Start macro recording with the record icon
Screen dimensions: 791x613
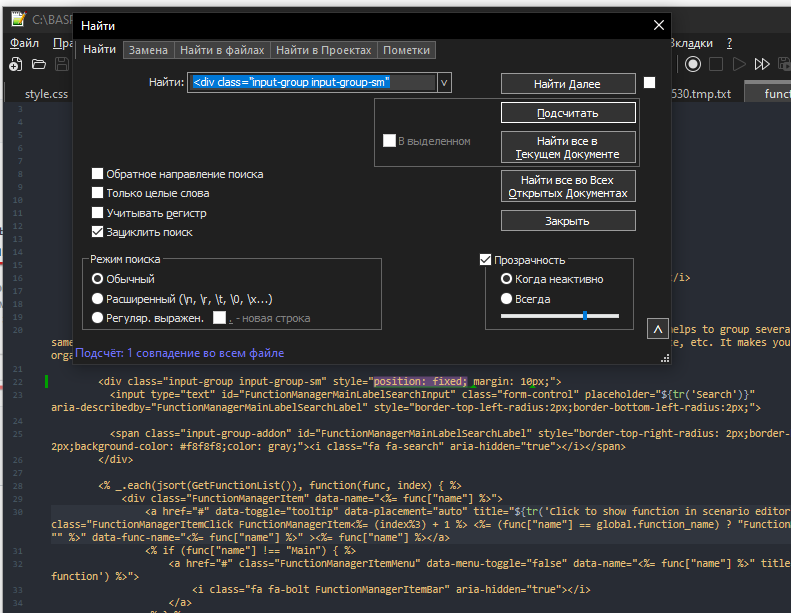pyautogui.click(x=692, y=65)
